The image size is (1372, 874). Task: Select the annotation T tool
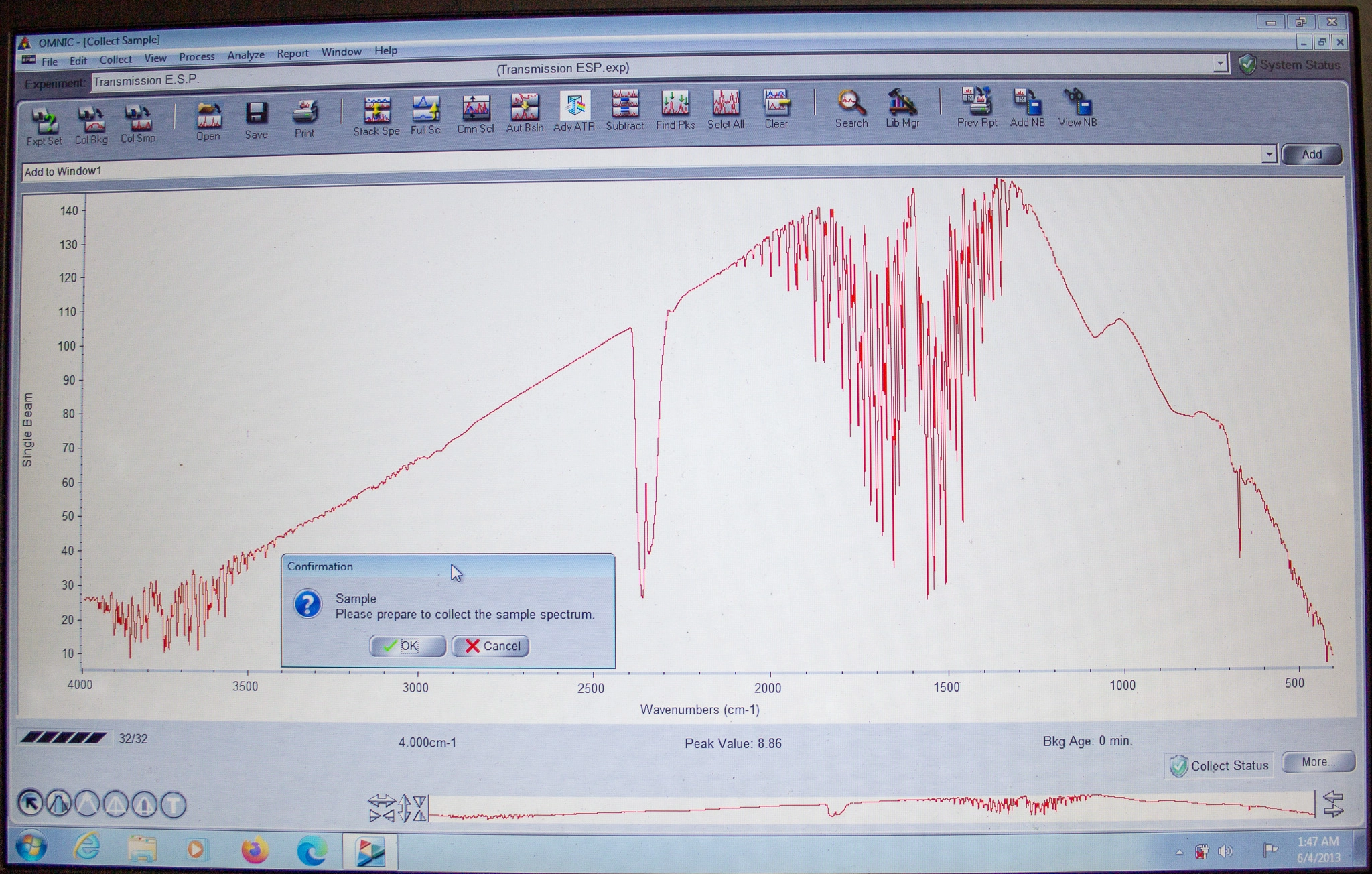coord(174,804)
